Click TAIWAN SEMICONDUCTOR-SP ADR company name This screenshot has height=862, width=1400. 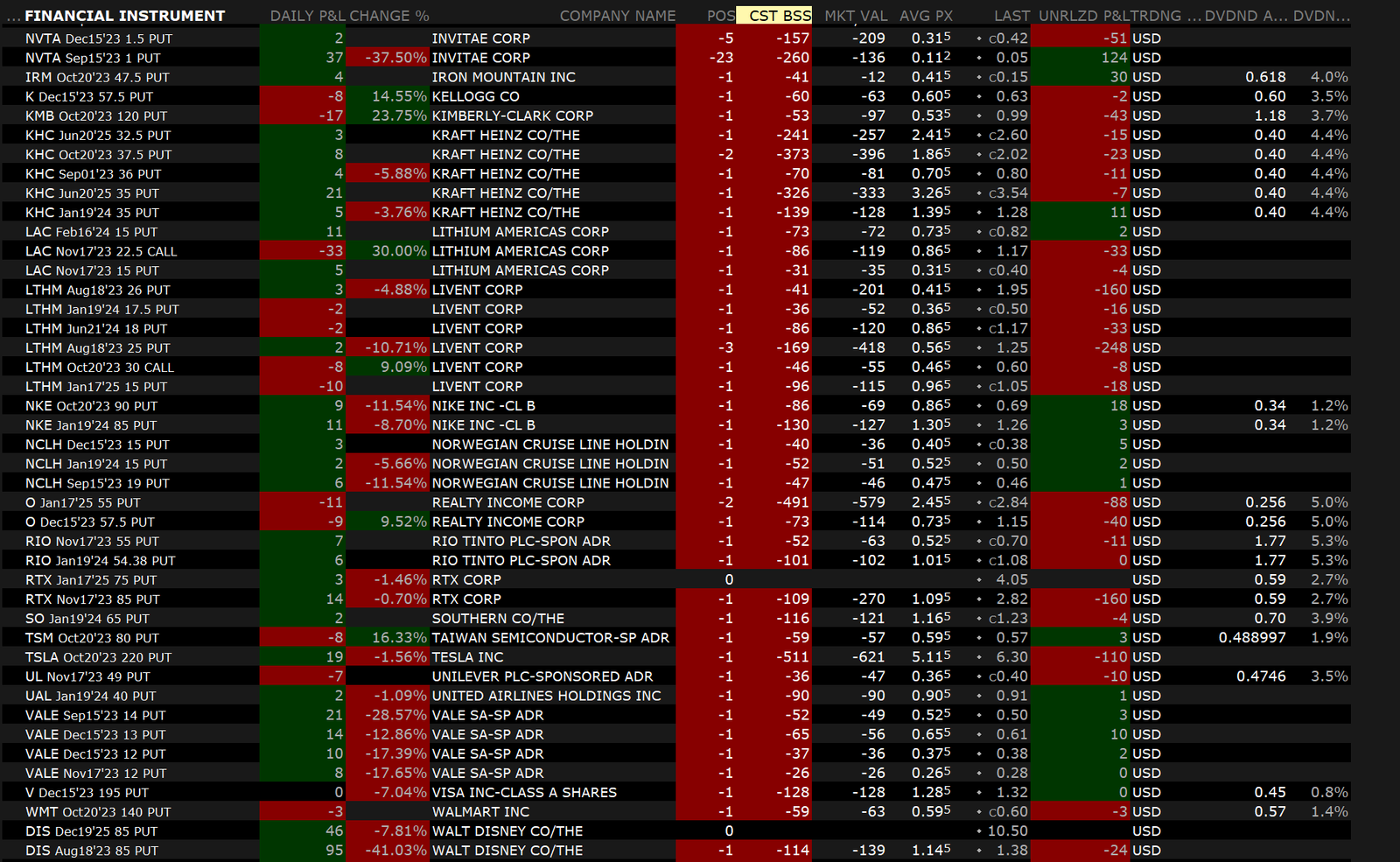[x=550, y=638]
